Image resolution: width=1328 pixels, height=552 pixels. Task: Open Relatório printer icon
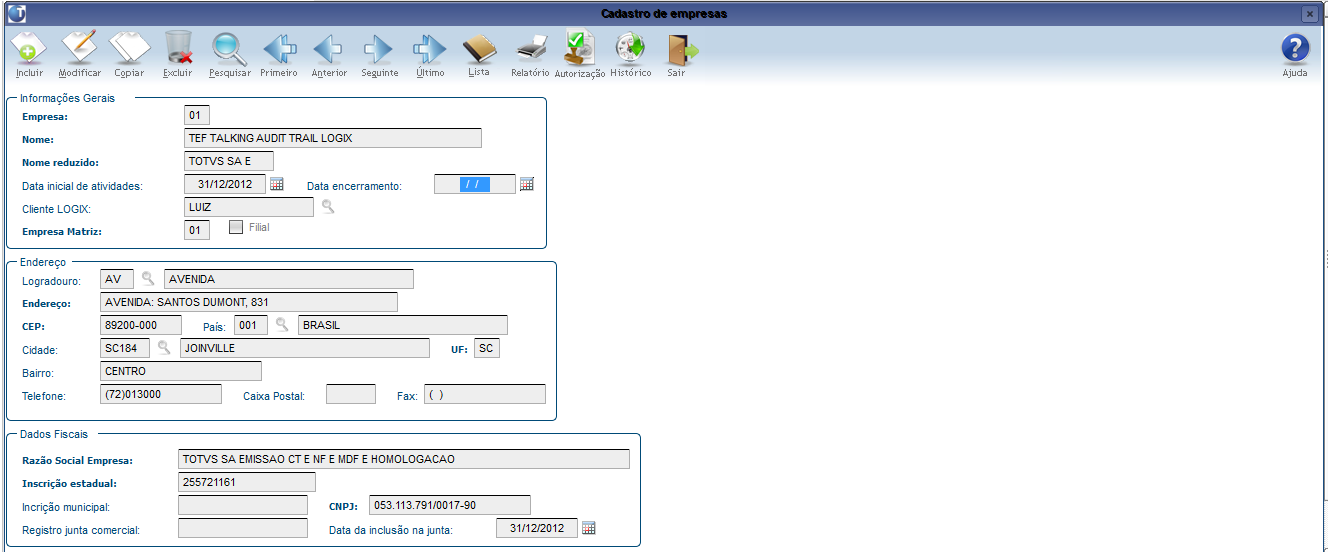pyautogui.click(x=531, y=48)
